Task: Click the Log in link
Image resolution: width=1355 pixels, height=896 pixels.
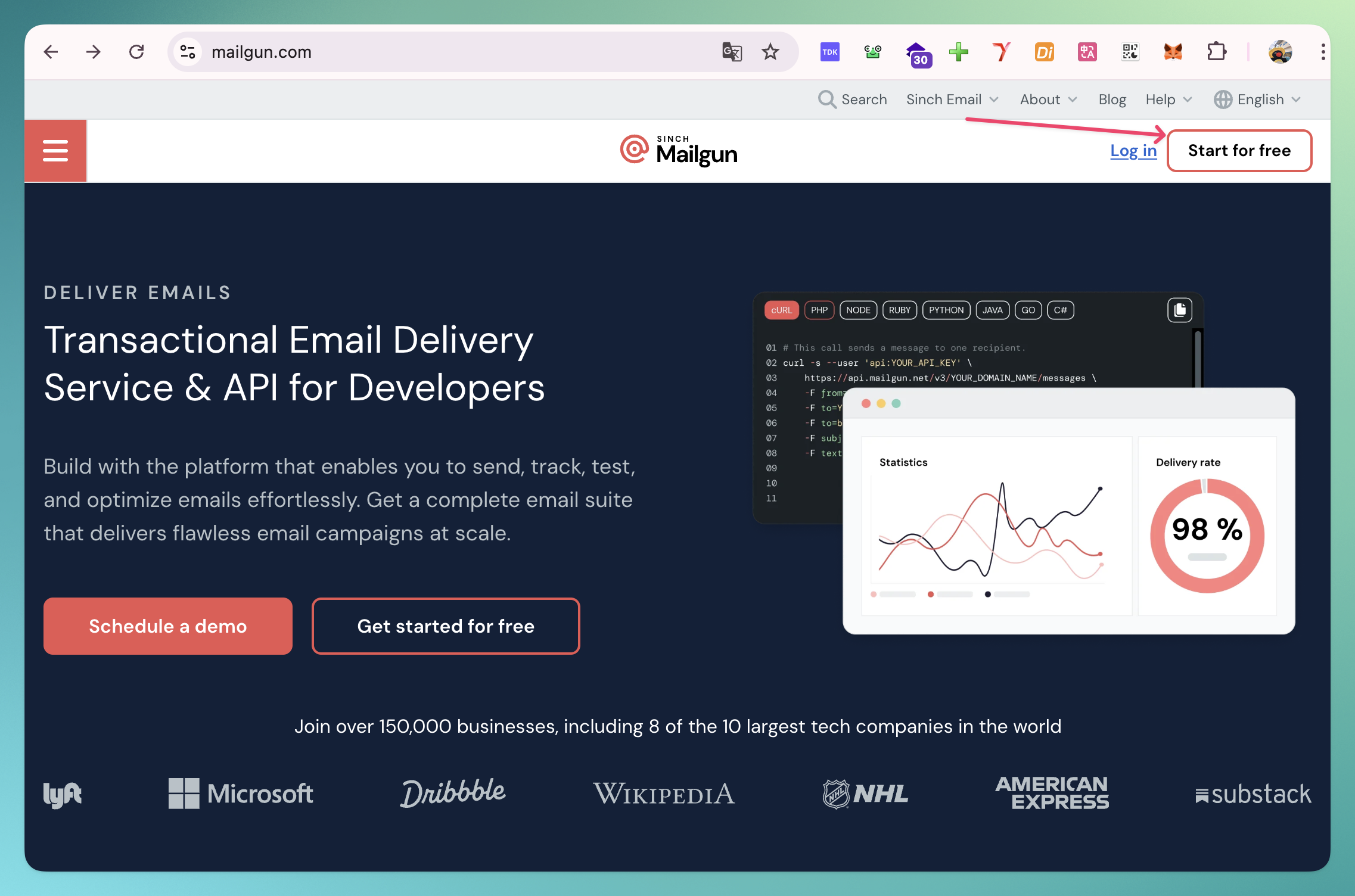Action: 1133,151
